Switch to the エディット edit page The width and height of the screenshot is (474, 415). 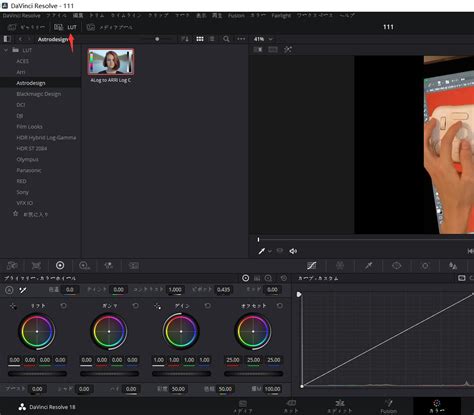pos(340,406)
